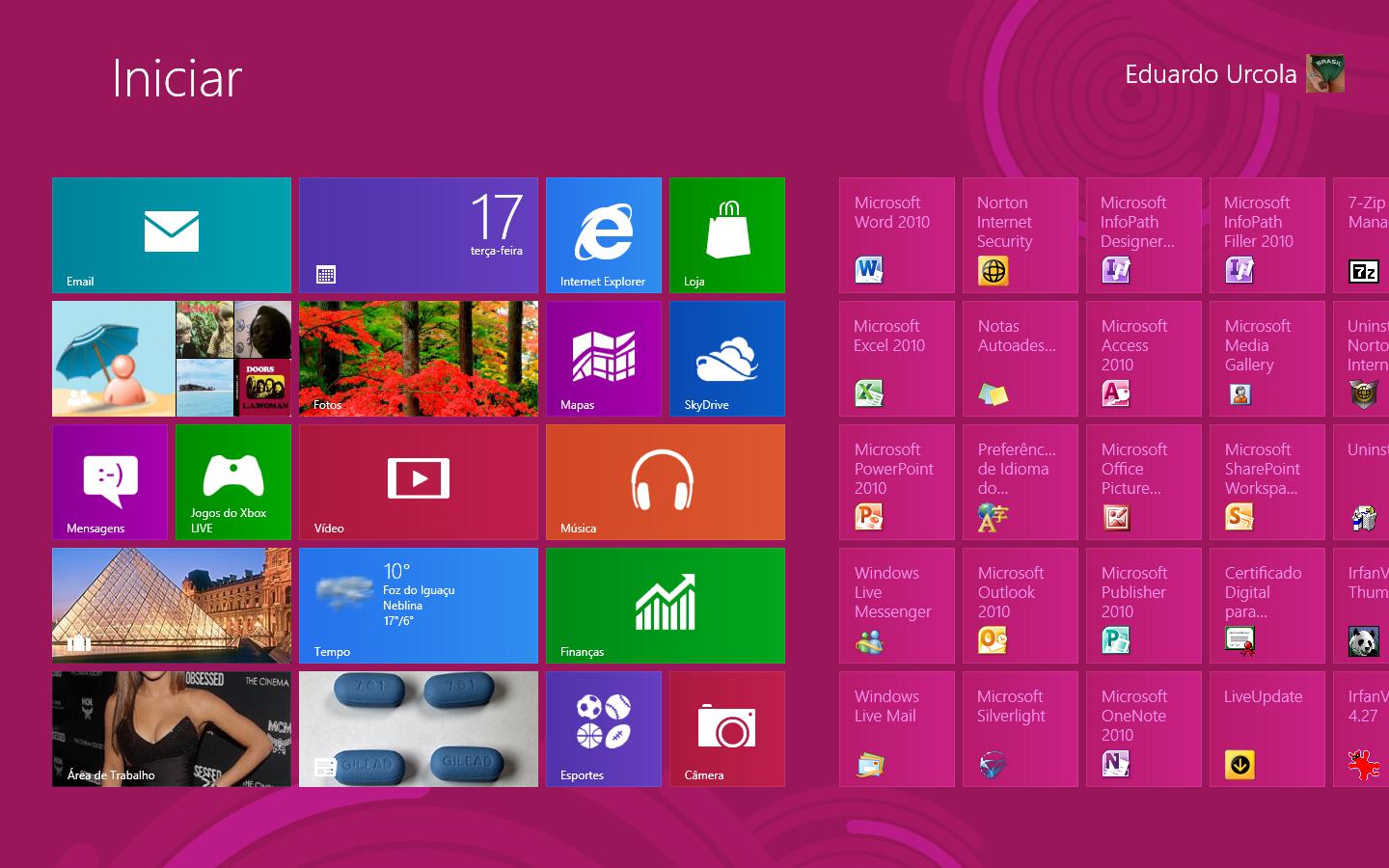Open Área de Trabalho desktop tile
The width and height of the screenshot is (1389, 868).
(x=172, y=728)
